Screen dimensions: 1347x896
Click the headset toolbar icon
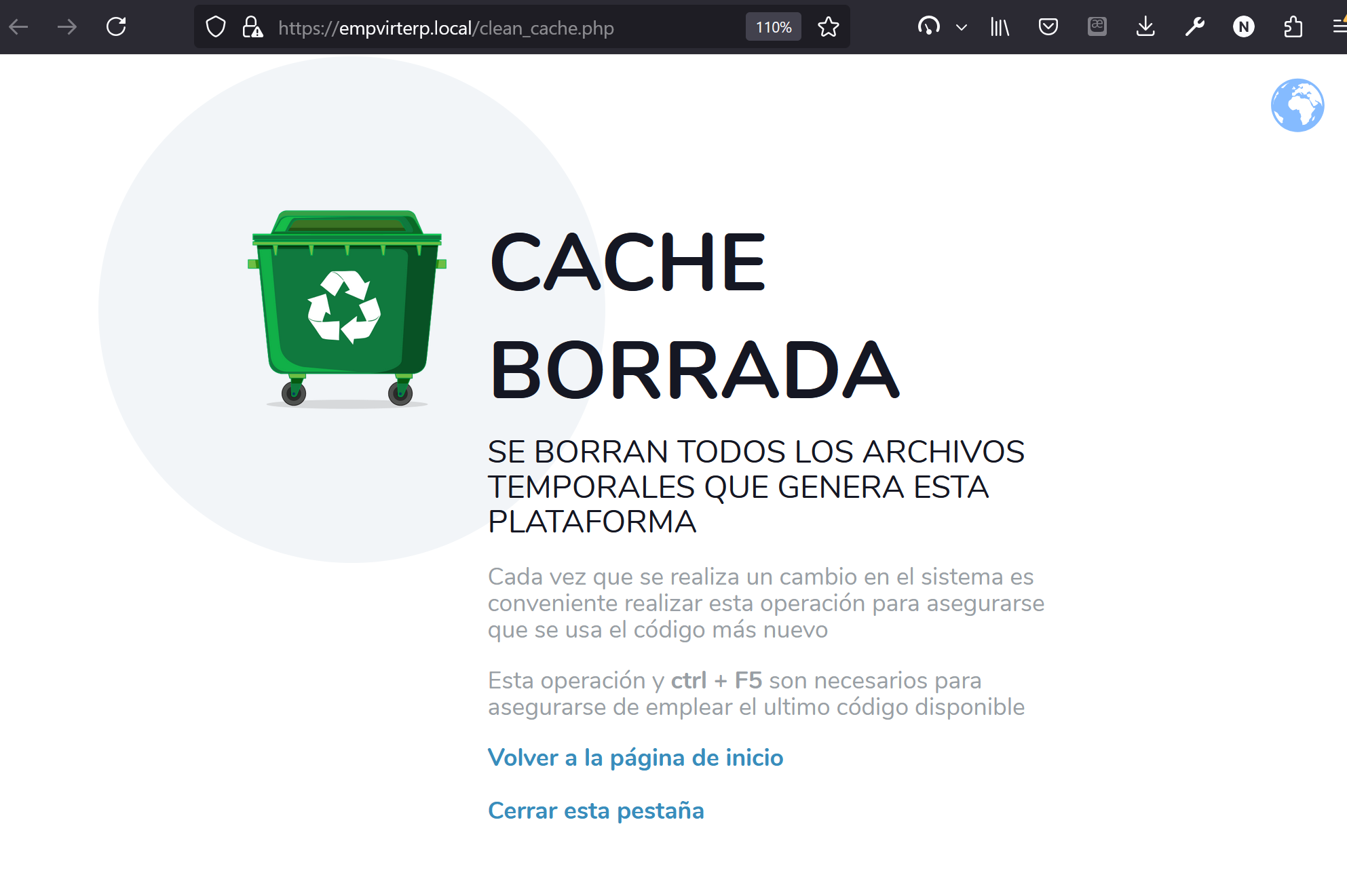click(x=928, y=27)
